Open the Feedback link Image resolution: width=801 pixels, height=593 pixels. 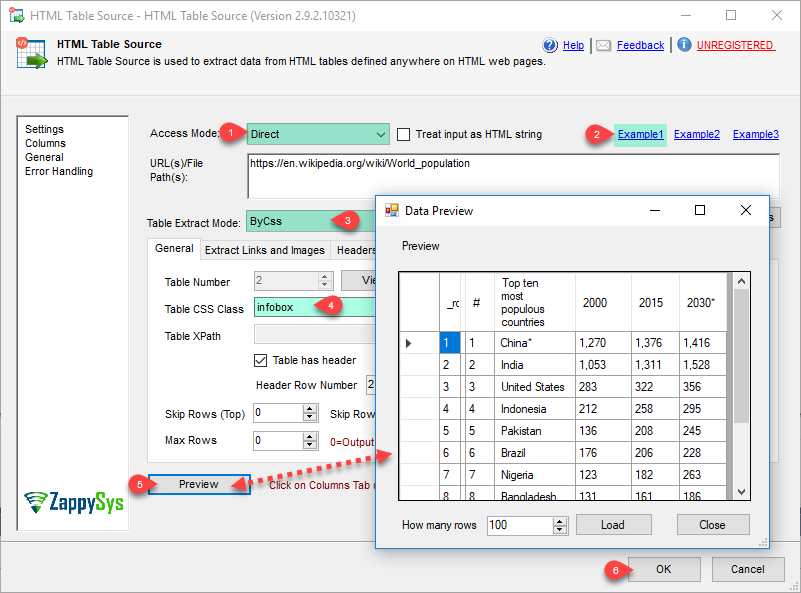pyautogui.click(x=640, y=45)
